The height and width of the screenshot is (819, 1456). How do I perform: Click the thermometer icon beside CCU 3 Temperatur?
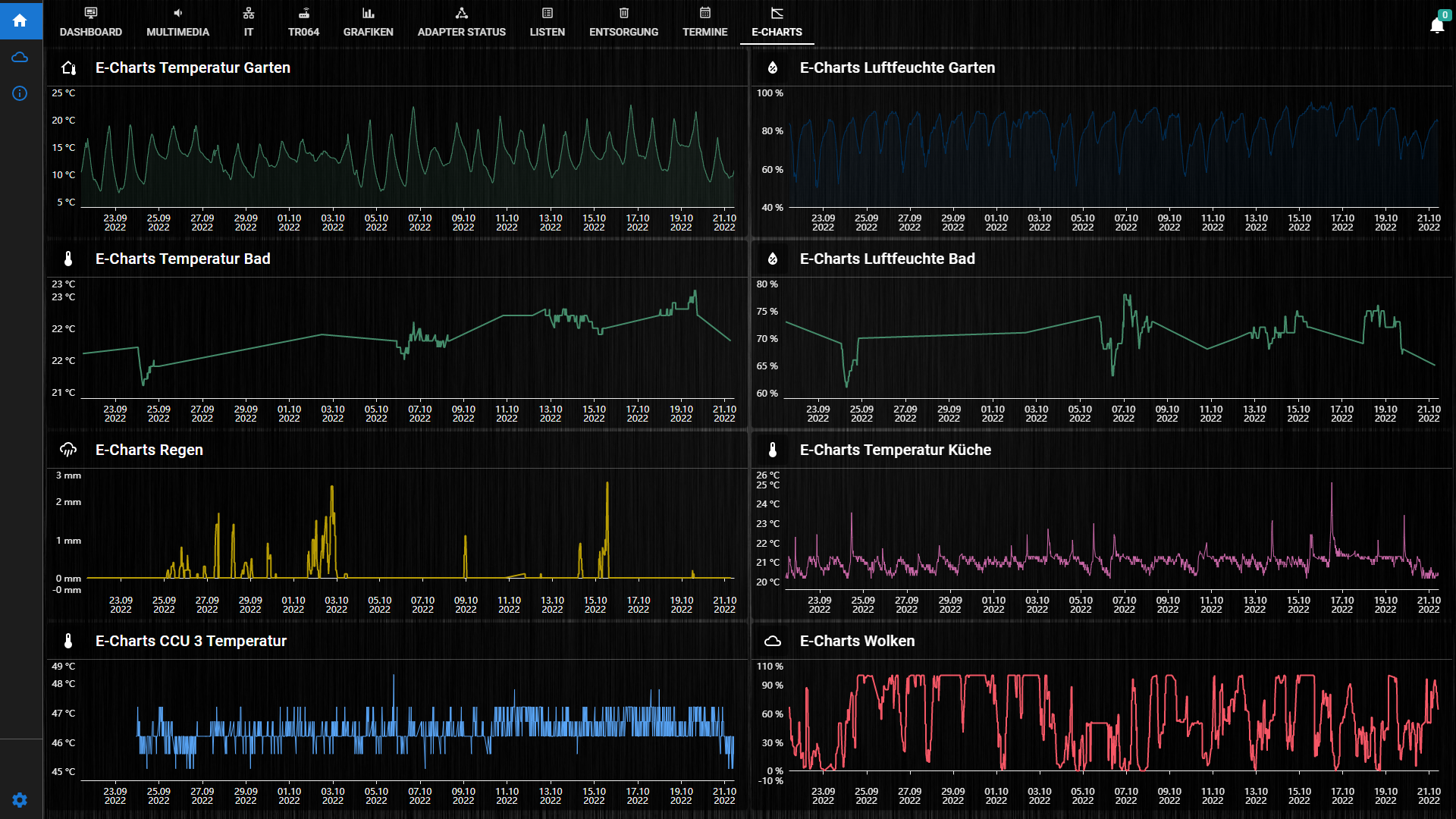pyautogui.click(x=68, y=642)
